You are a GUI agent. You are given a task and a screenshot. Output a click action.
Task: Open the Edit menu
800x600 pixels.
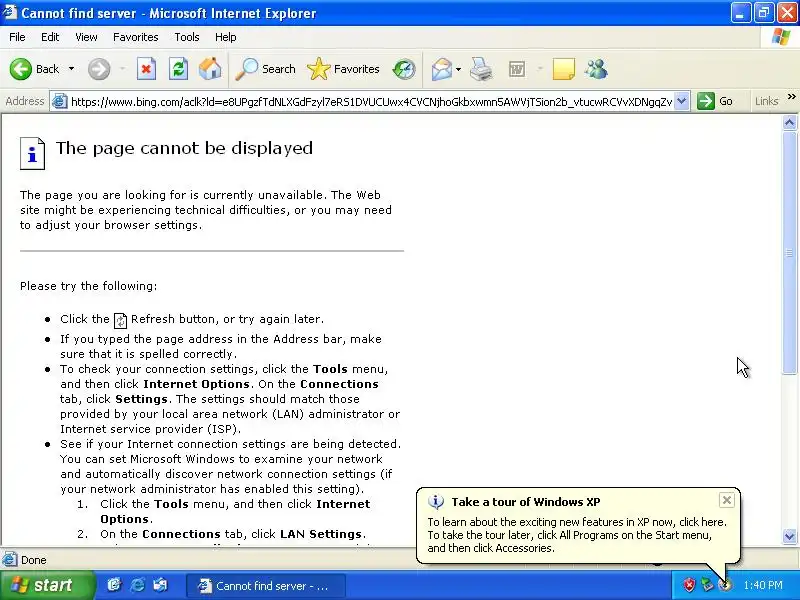point(50,37)
